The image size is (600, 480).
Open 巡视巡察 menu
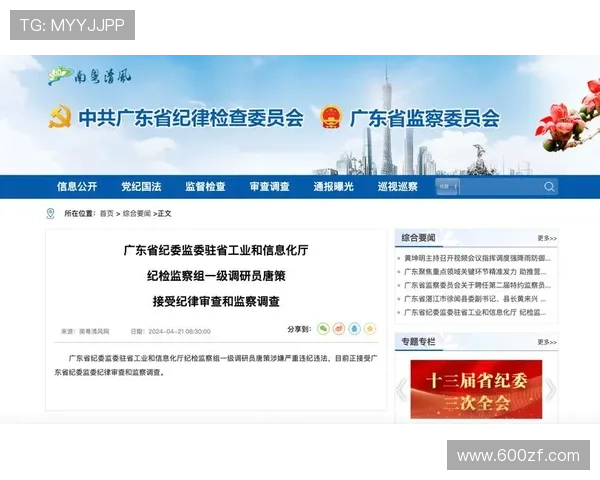(x=398, y=187)
